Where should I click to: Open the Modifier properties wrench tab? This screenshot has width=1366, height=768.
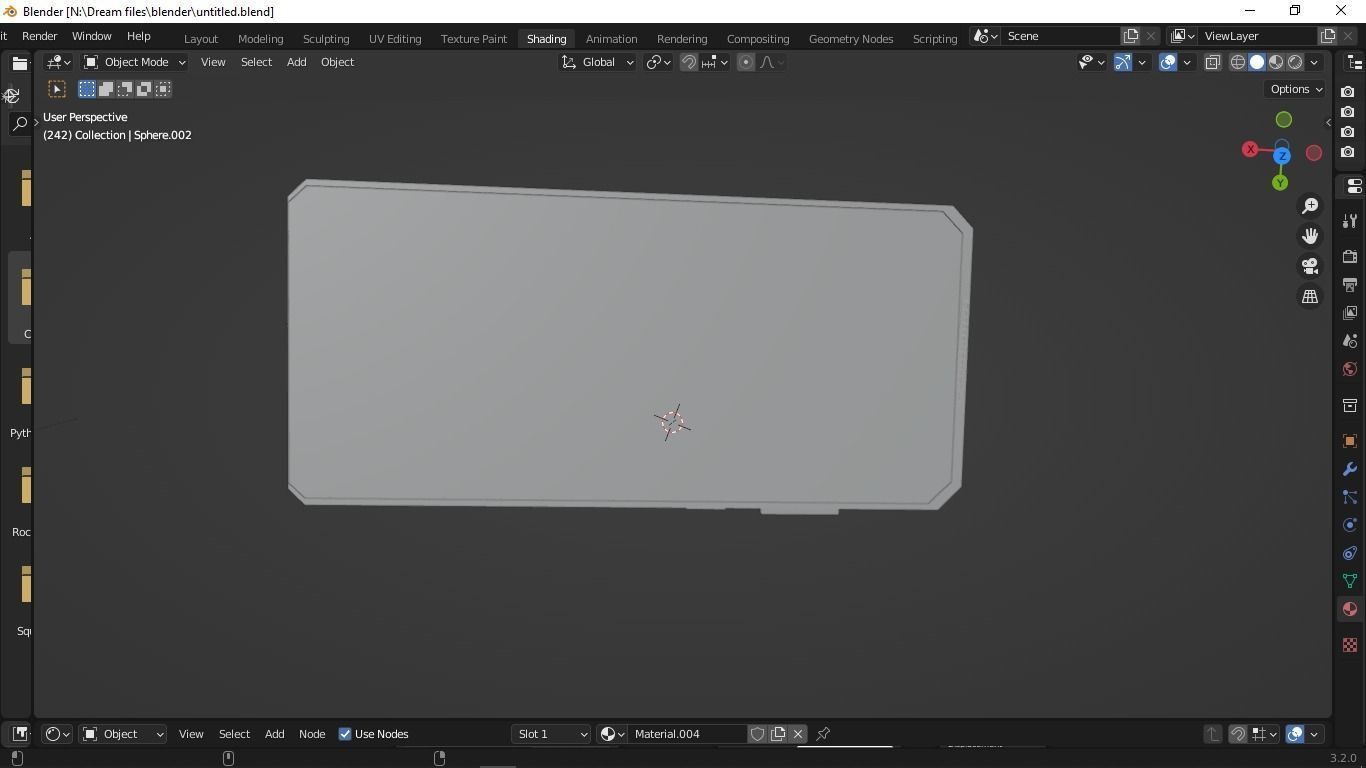coord(1350,469)
